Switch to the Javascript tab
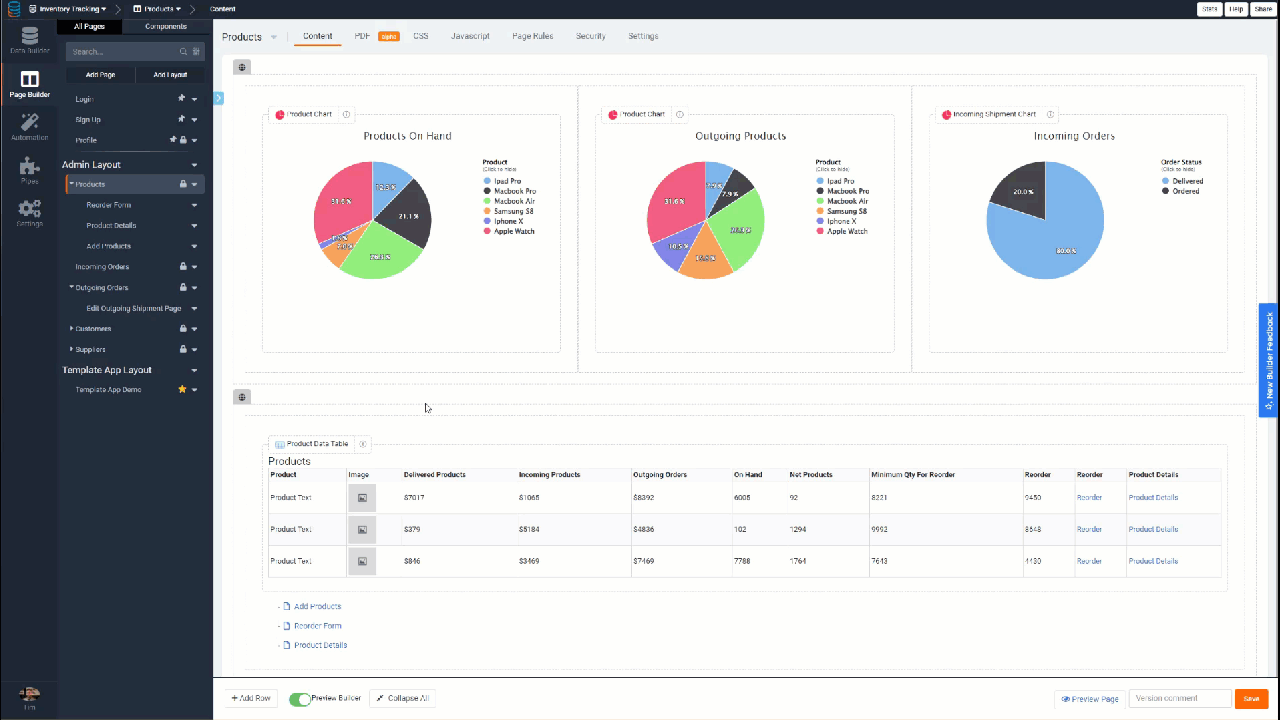The width and height of the screenshot is (1280, 720). (470, 36)
